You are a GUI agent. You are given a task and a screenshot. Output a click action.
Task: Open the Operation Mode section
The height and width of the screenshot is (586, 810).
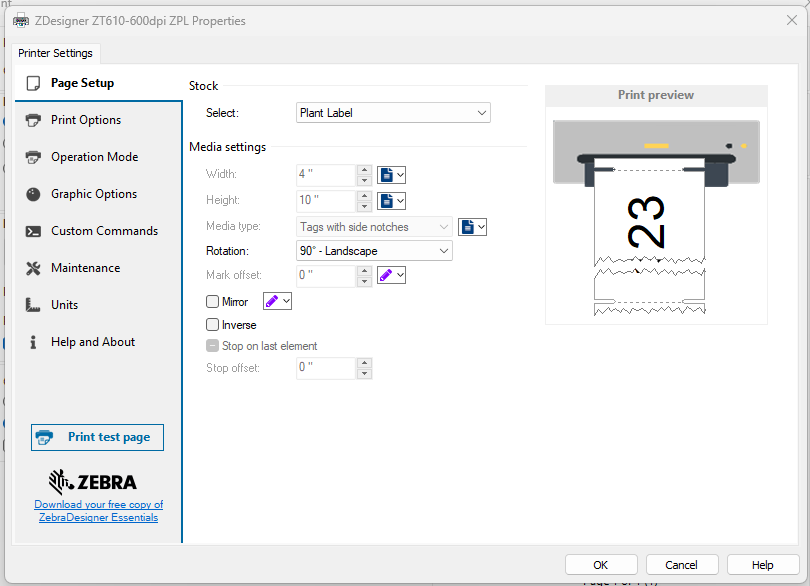coord(98,157)
